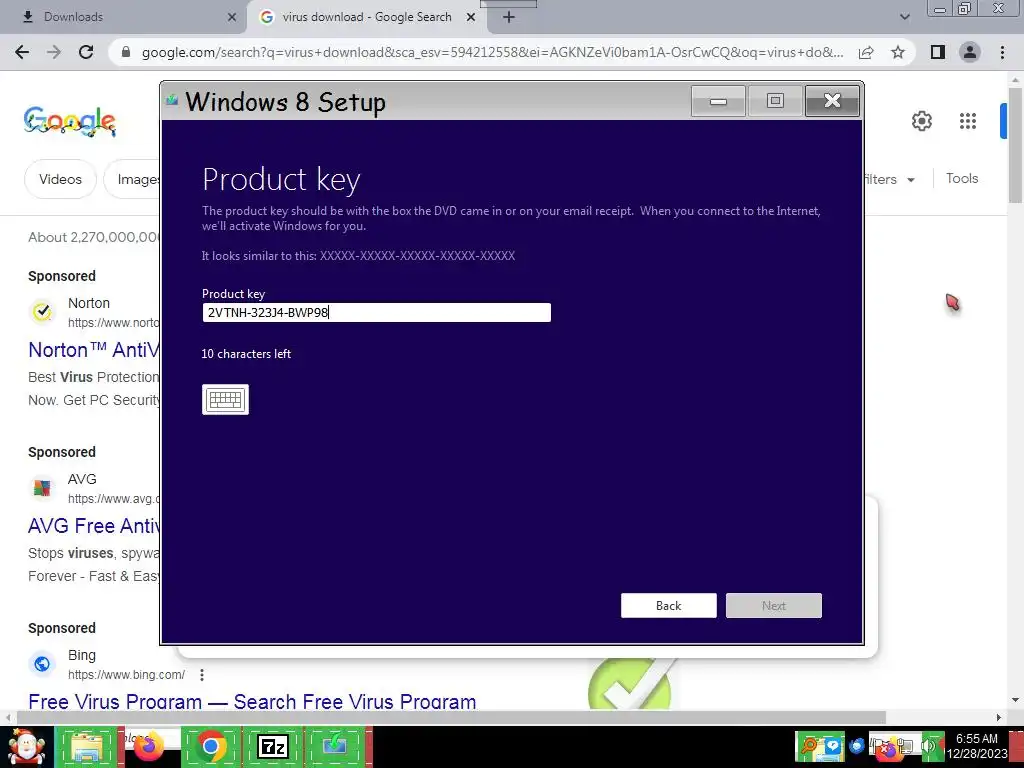This screenshot has height=768, width=1024.
Task: Share this page from address bar
Action: pos(866,52)
